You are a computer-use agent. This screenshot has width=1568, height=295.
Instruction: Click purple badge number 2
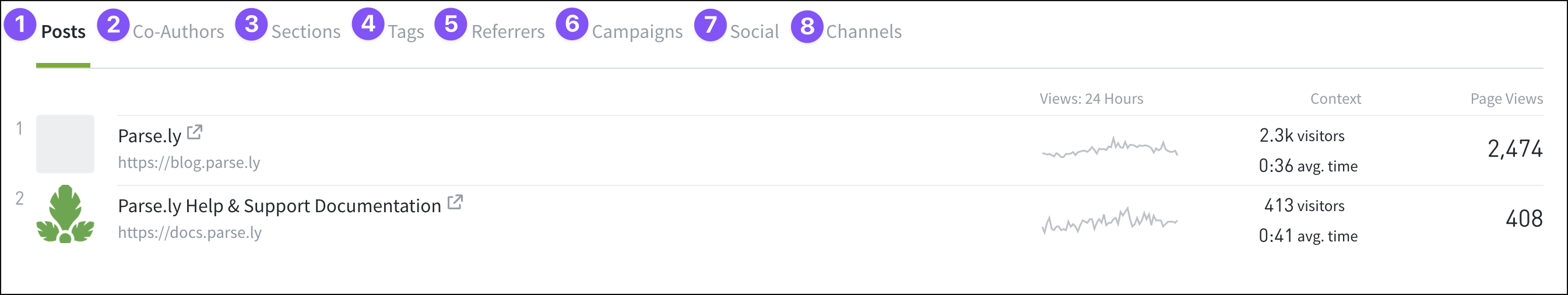coord(113,25)
